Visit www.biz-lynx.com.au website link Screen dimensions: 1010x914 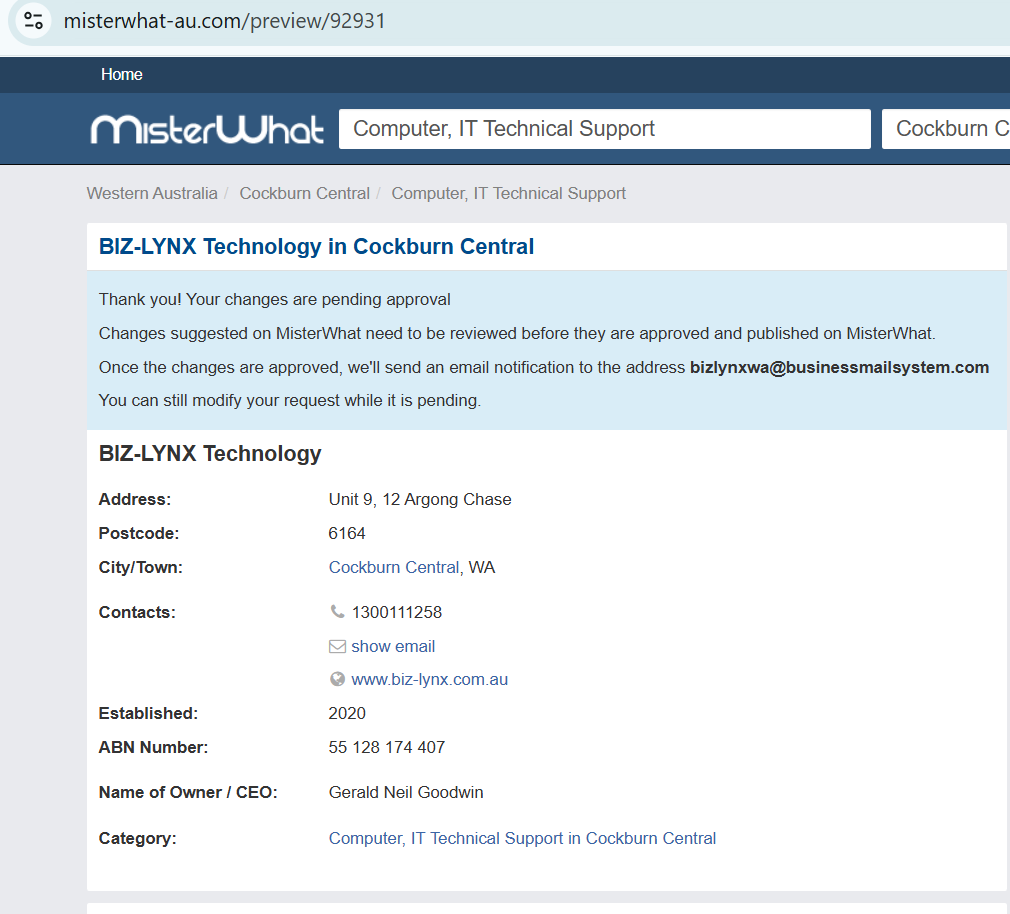(430, 680)
